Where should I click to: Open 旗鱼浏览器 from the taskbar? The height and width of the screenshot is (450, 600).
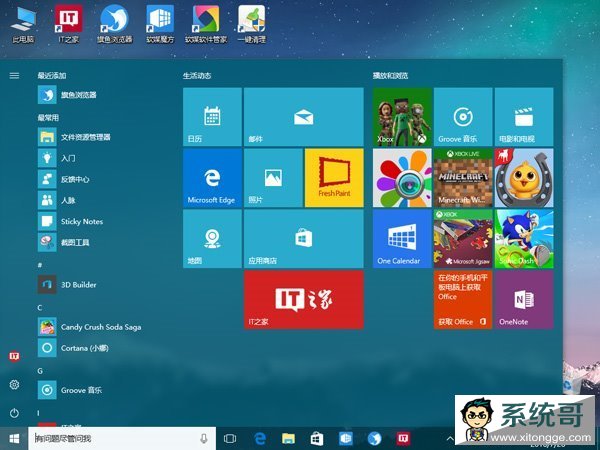(x=374, y=439)
